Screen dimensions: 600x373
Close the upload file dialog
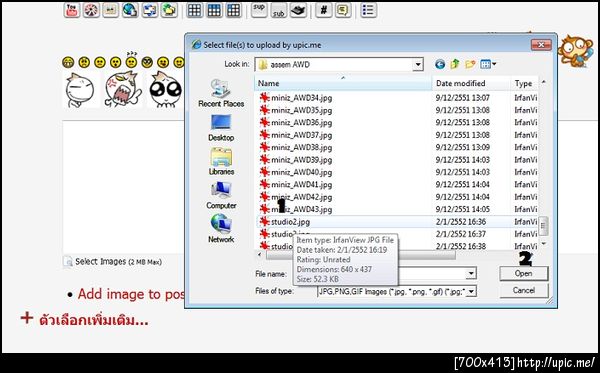click(541, 45)
